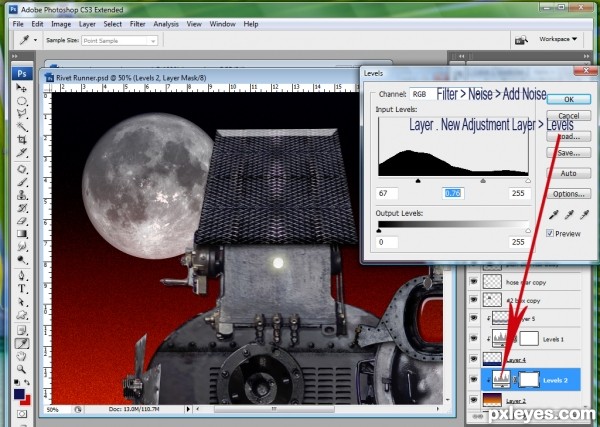
Task: Click the Go to Bridge icon
Action: 521,39
